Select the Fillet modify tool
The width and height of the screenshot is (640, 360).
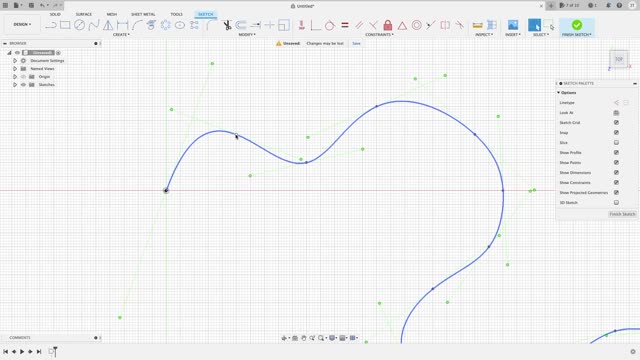210,25
